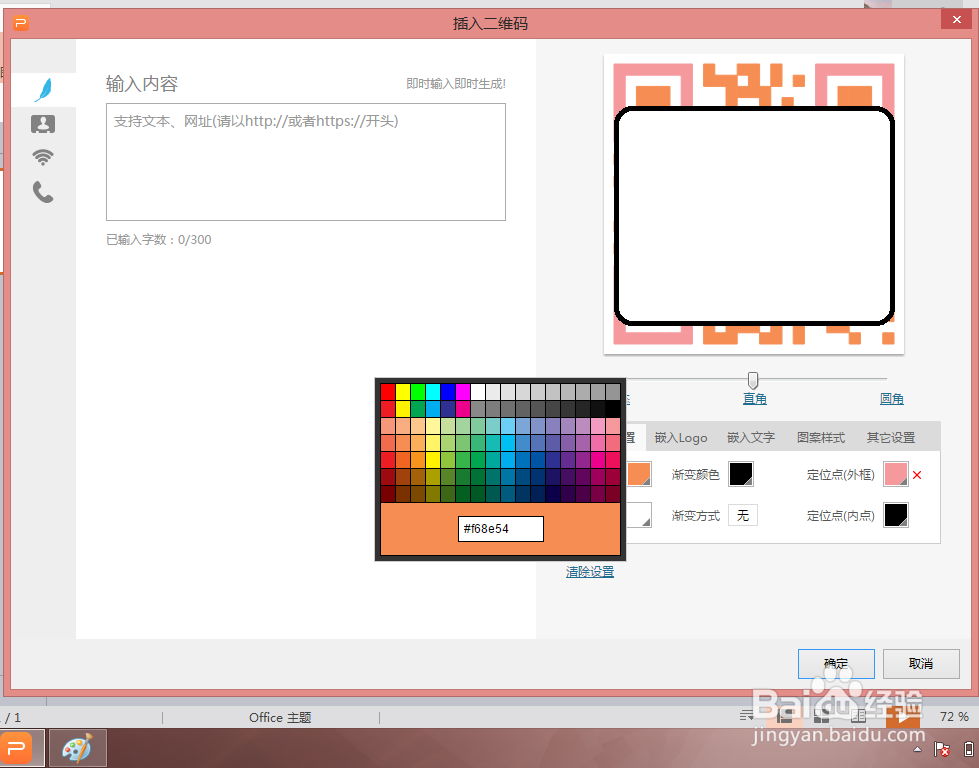Click the 即时输入即时生成! hint text
979x768 pixels.
coord(456,84)
